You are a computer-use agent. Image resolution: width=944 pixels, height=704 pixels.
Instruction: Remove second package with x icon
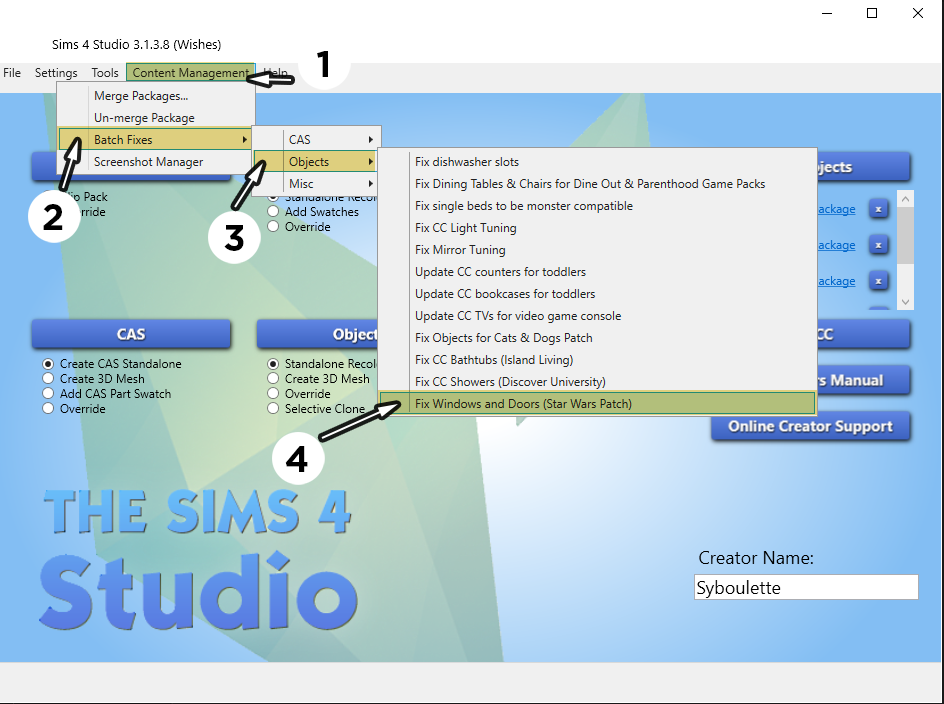tap(878, 245)
